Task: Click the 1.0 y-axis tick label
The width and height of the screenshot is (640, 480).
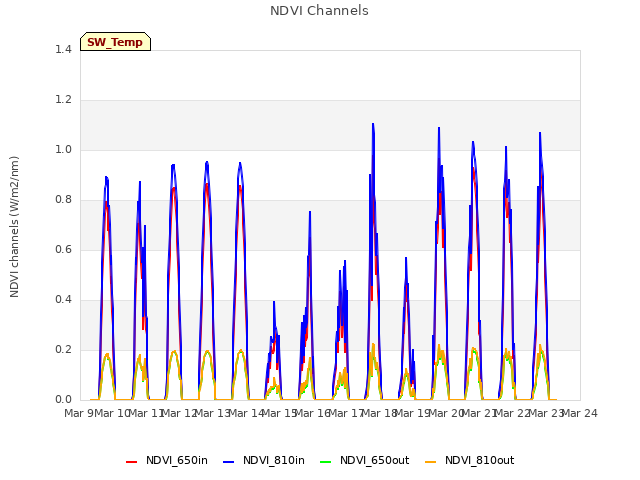Action: click(x=63, y=149)
